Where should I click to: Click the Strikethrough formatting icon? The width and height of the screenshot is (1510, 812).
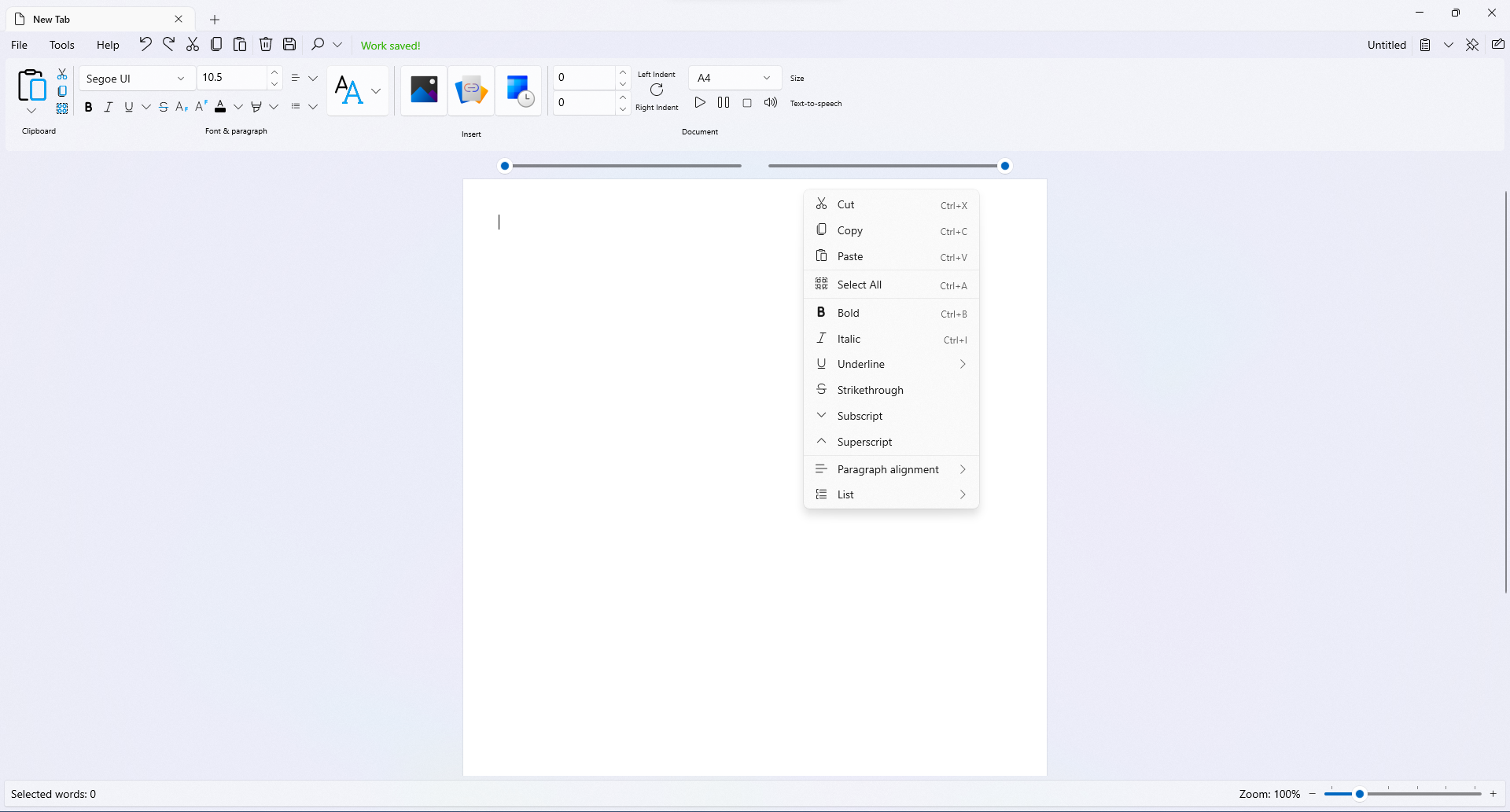163,107
